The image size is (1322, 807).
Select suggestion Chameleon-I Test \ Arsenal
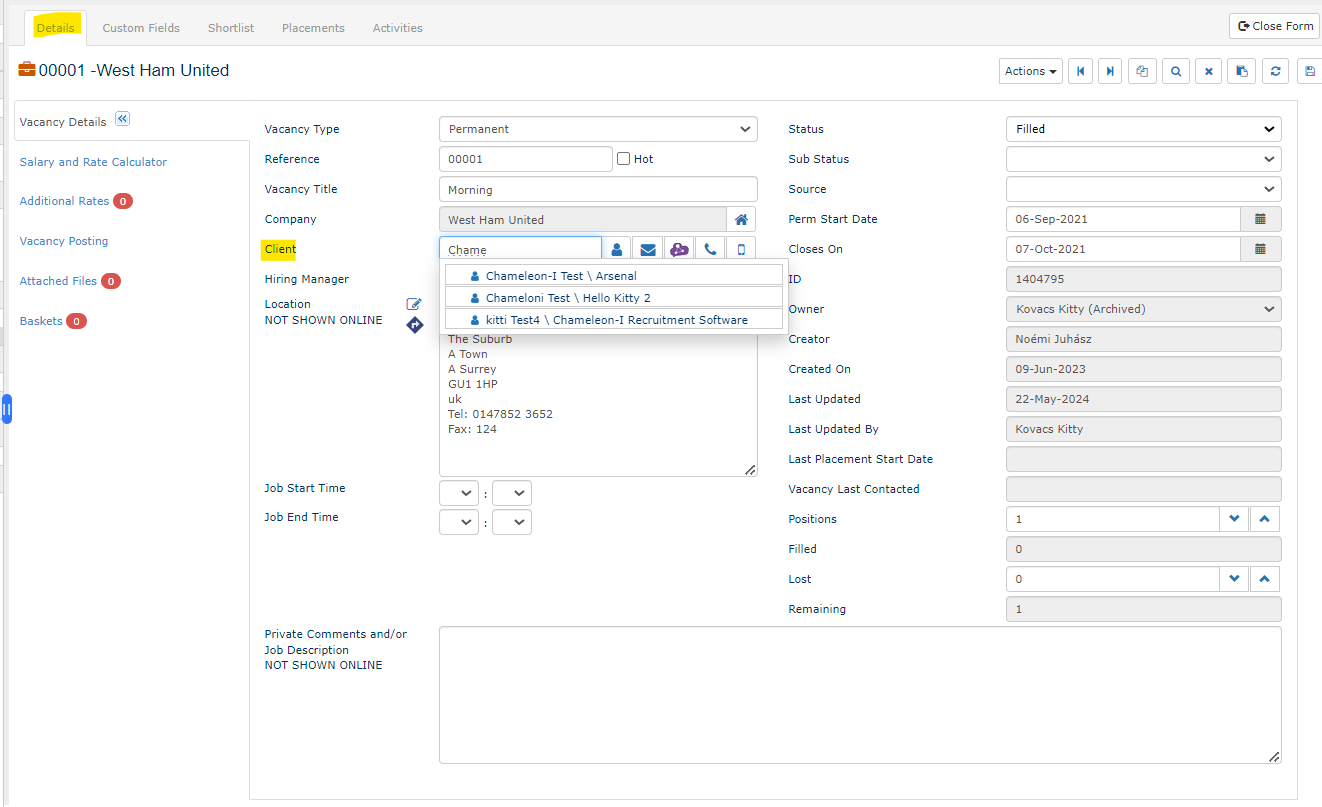pos(614,275)
